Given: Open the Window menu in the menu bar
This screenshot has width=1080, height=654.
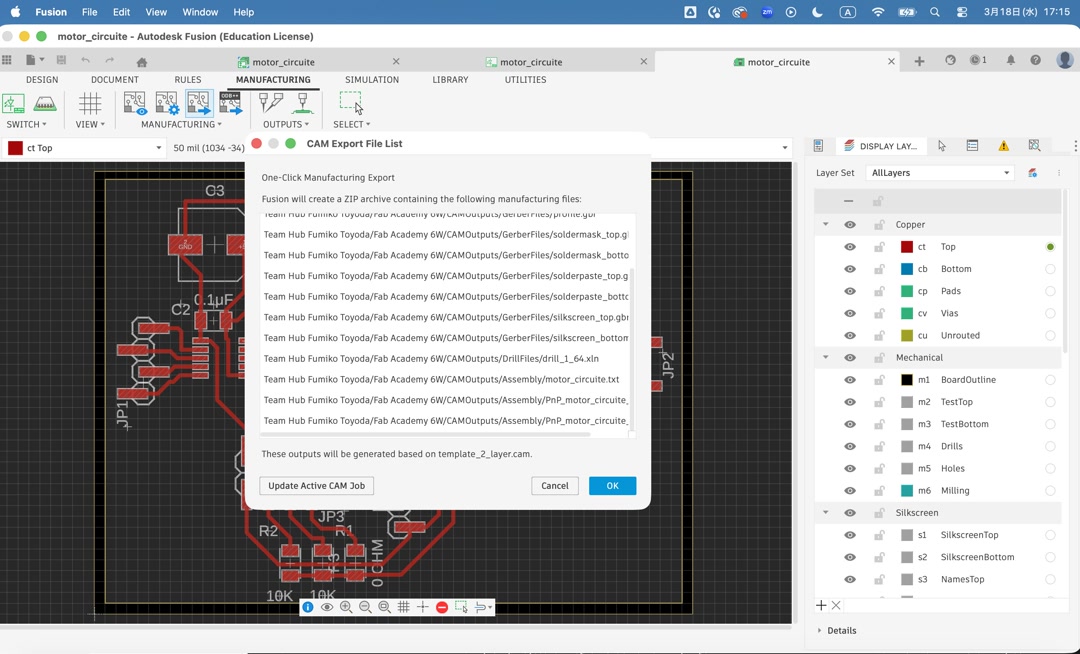Looking at the screenshot, I should [199, 12].
